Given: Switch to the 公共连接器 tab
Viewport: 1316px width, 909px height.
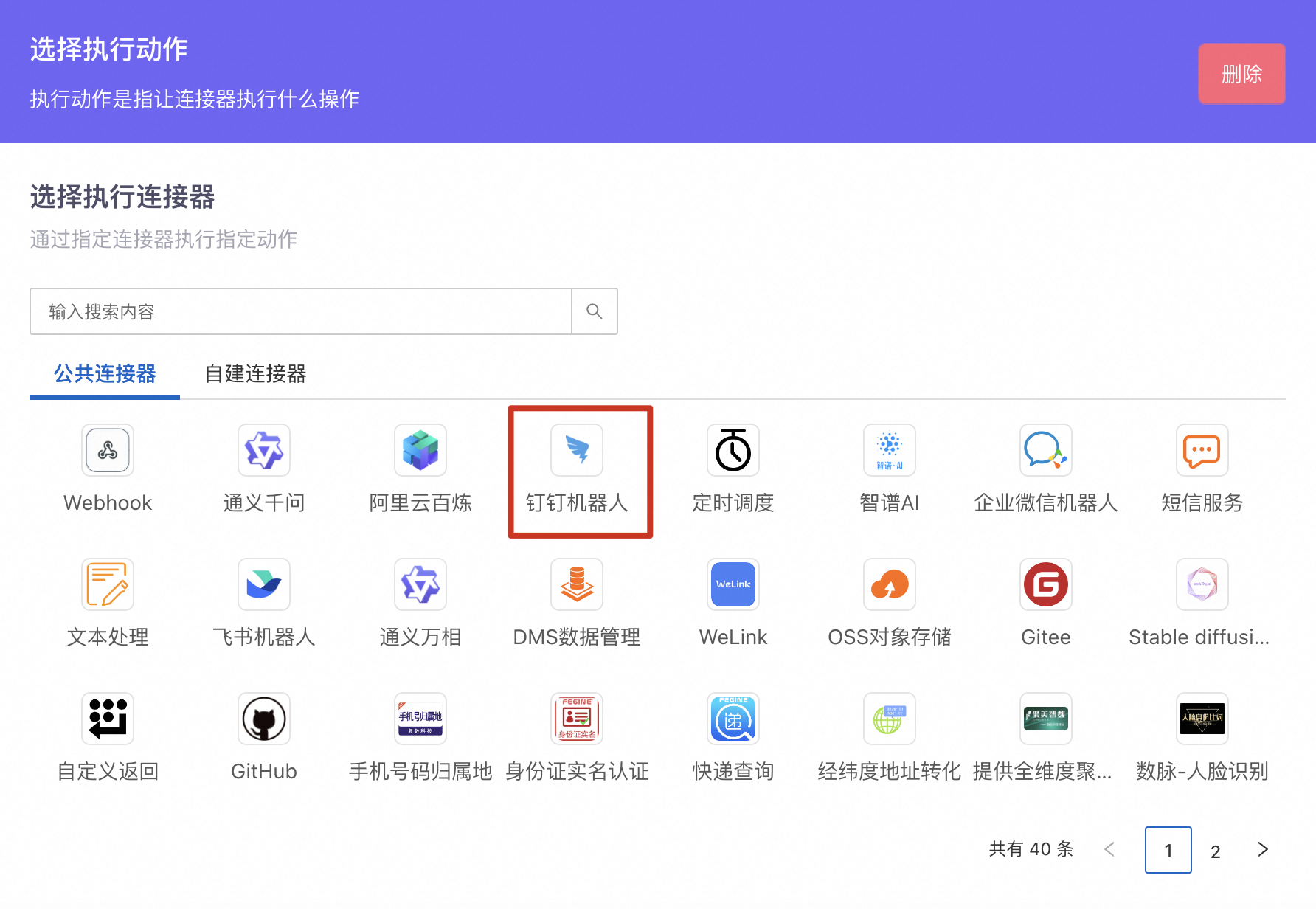Looking at the screenshot, I should coord(105,374).
